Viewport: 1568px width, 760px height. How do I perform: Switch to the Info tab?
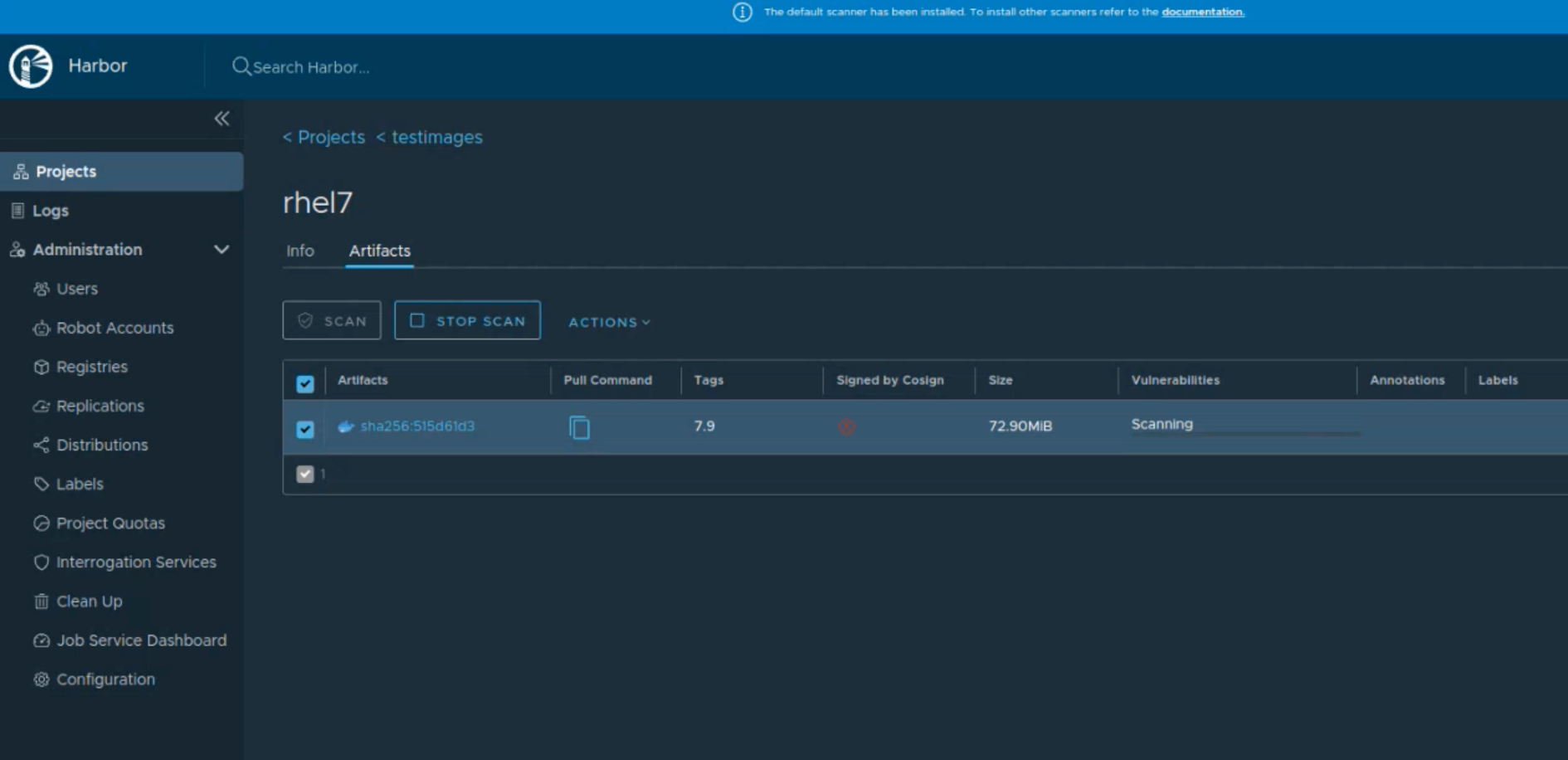coord(300,251)
